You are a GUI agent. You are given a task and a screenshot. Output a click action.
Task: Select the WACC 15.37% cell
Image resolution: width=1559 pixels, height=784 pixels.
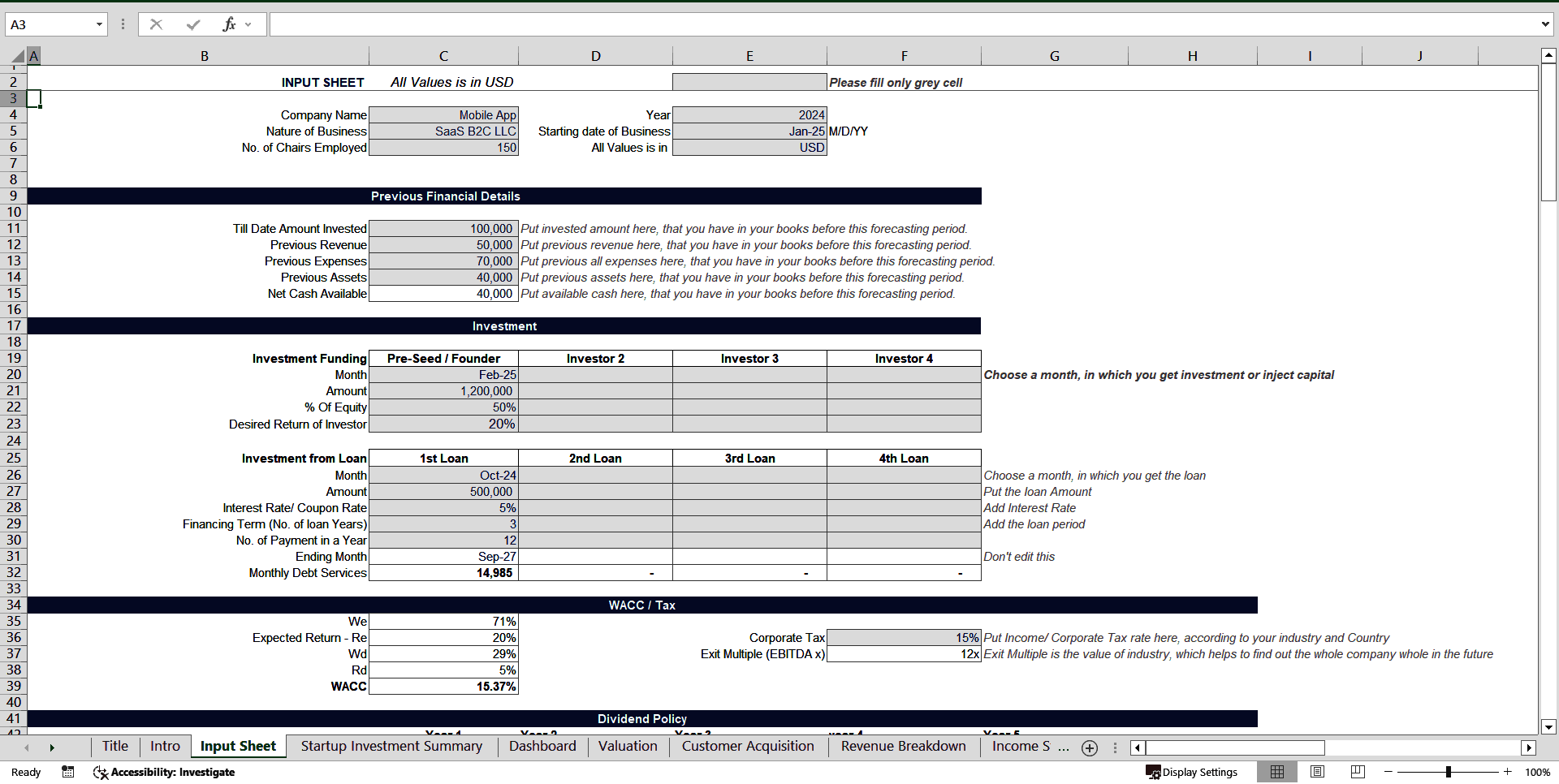pyautogui.click(x=443, y=686)
